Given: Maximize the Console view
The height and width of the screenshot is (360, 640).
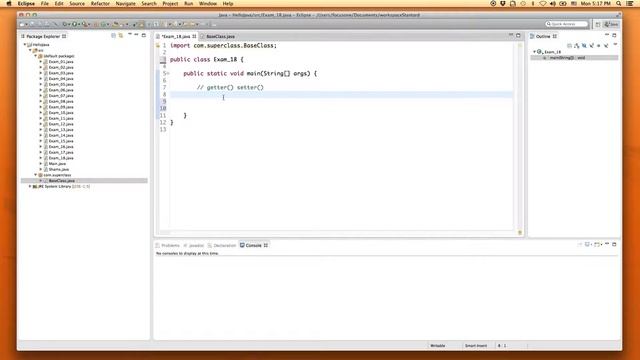Looking at the screenshot, I should [x=614, y=244].
